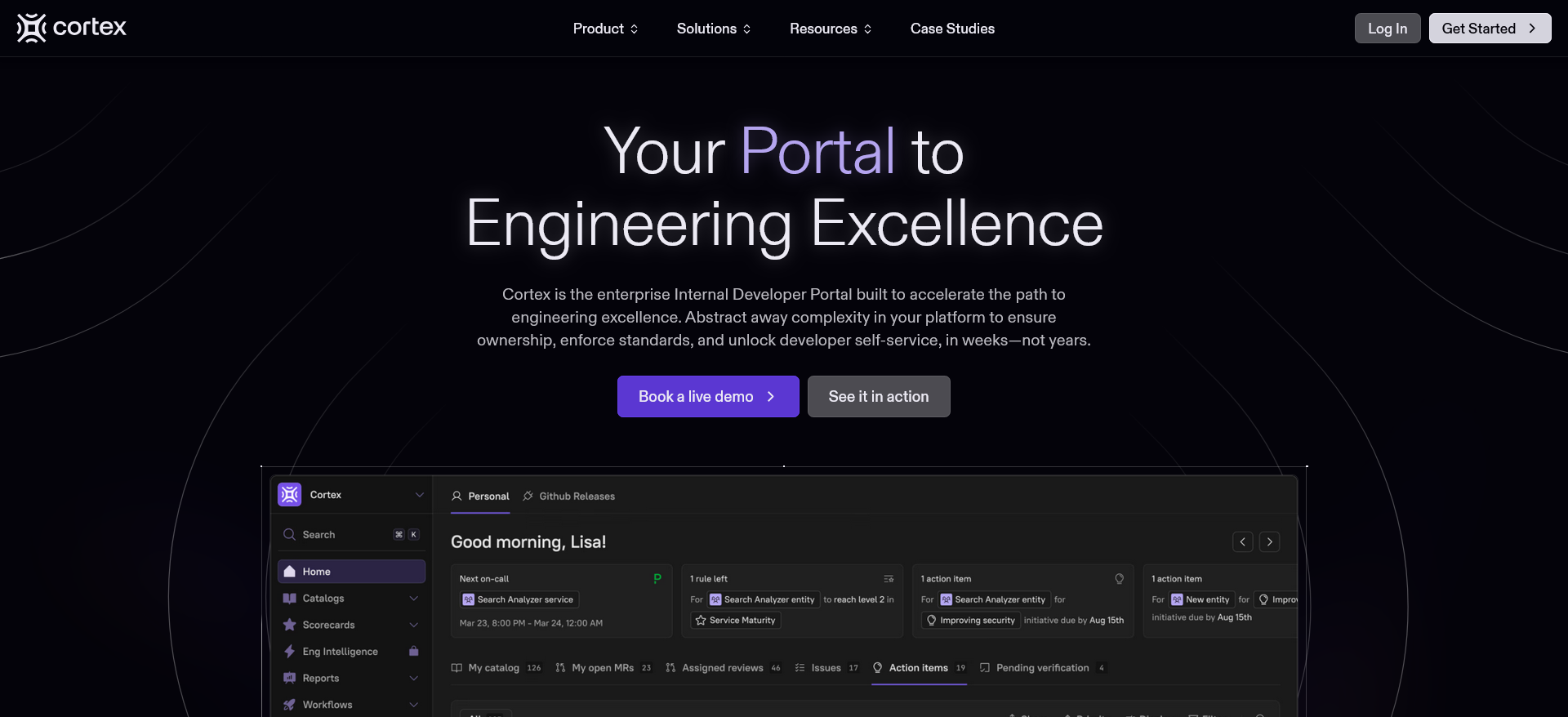Image resolution: width=1568 pixels, height=717 pixels.
Task: Switch to the Github Releases tab
Action: (x=569, y=497)
